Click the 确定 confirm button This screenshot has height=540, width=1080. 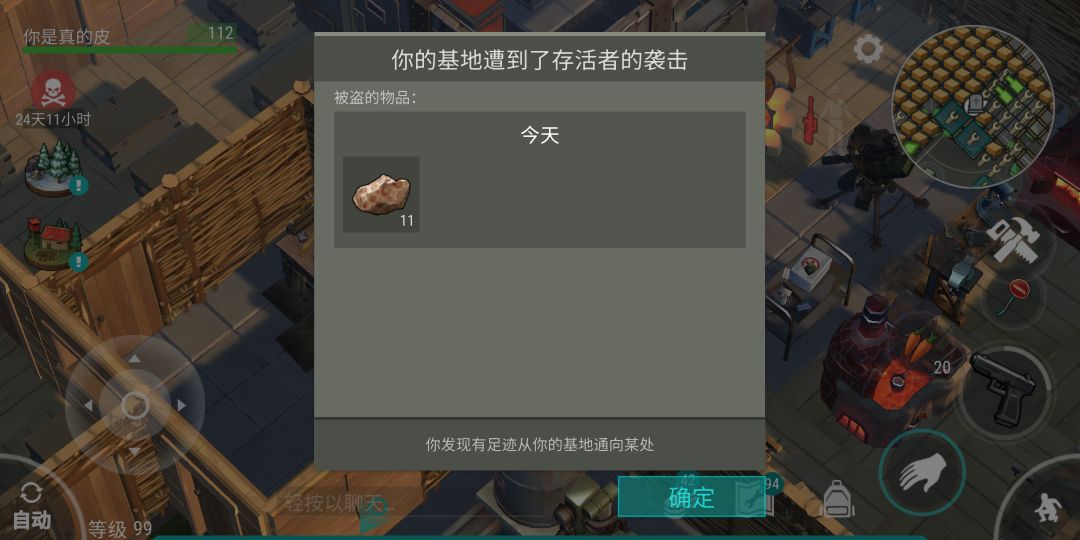[x=692, y=497]
